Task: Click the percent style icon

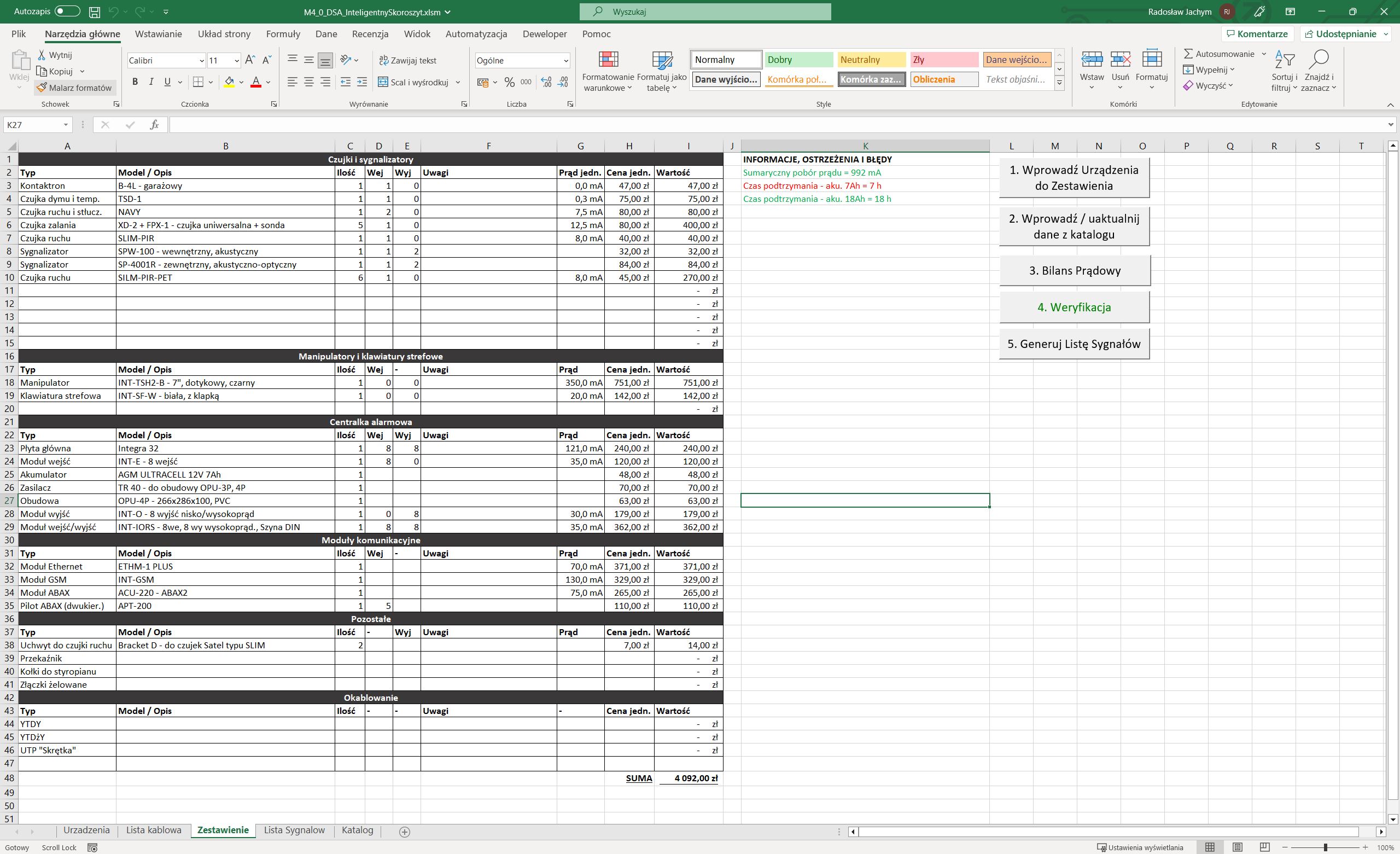Action: [x=509, y=83]
